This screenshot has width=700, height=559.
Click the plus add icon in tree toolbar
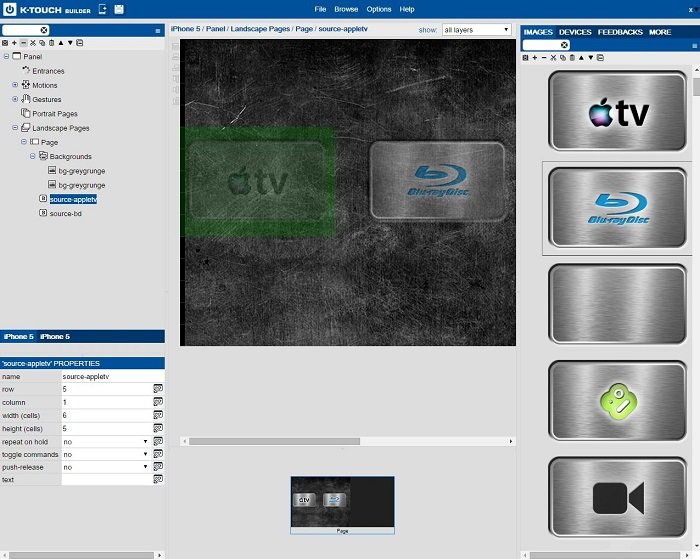click(14, 43)
